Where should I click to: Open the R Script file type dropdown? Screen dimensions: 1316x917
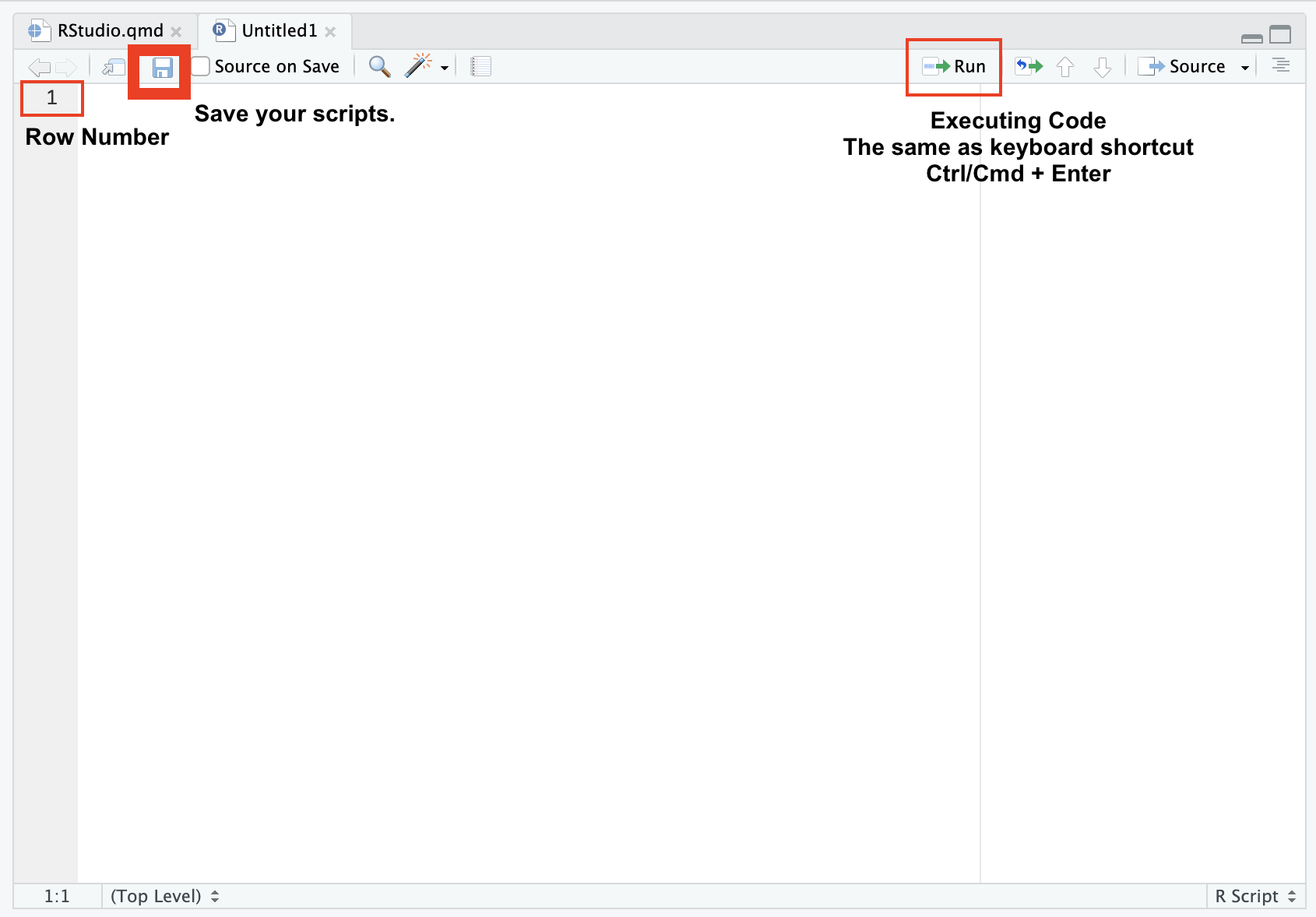pyautogui.click(x=1254, y=896)
